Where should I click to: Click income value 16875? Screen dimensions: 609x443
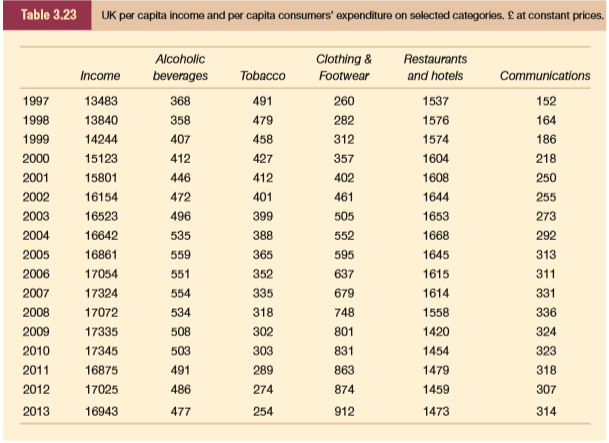tap(101, 370)
